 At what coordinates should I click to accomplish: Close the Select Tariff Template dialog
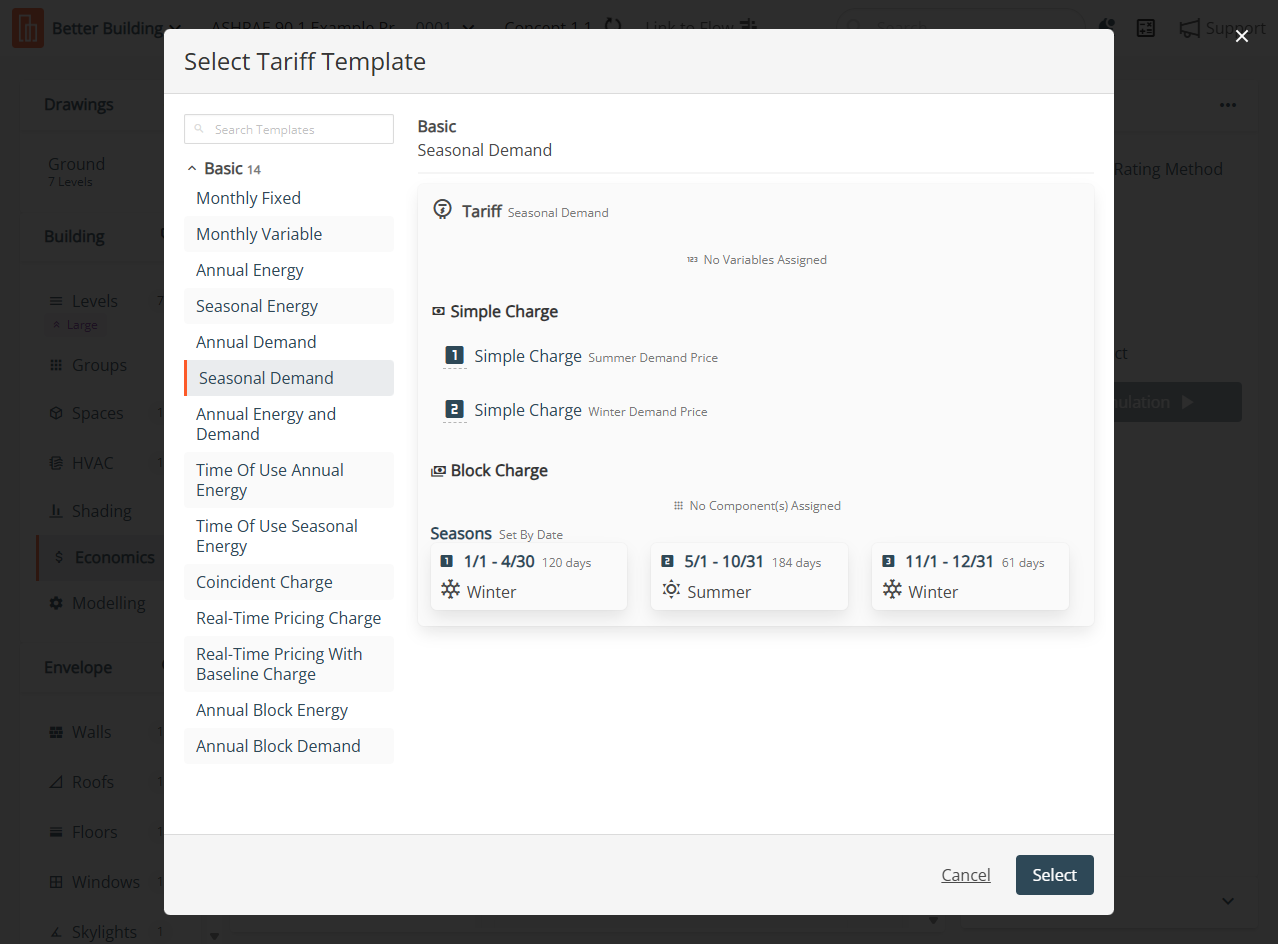point(1241,36)
